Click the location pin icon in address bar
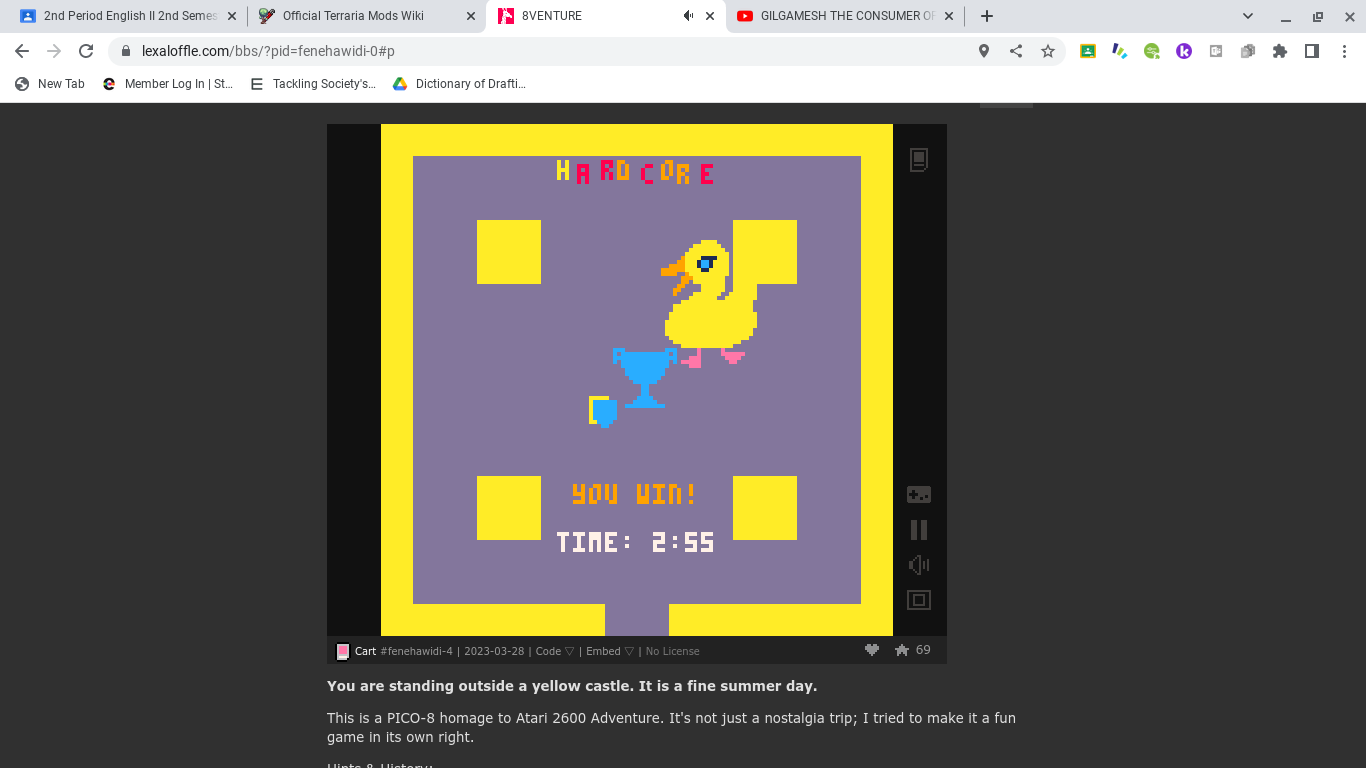1366x768 pixels. tap(984, 51)
